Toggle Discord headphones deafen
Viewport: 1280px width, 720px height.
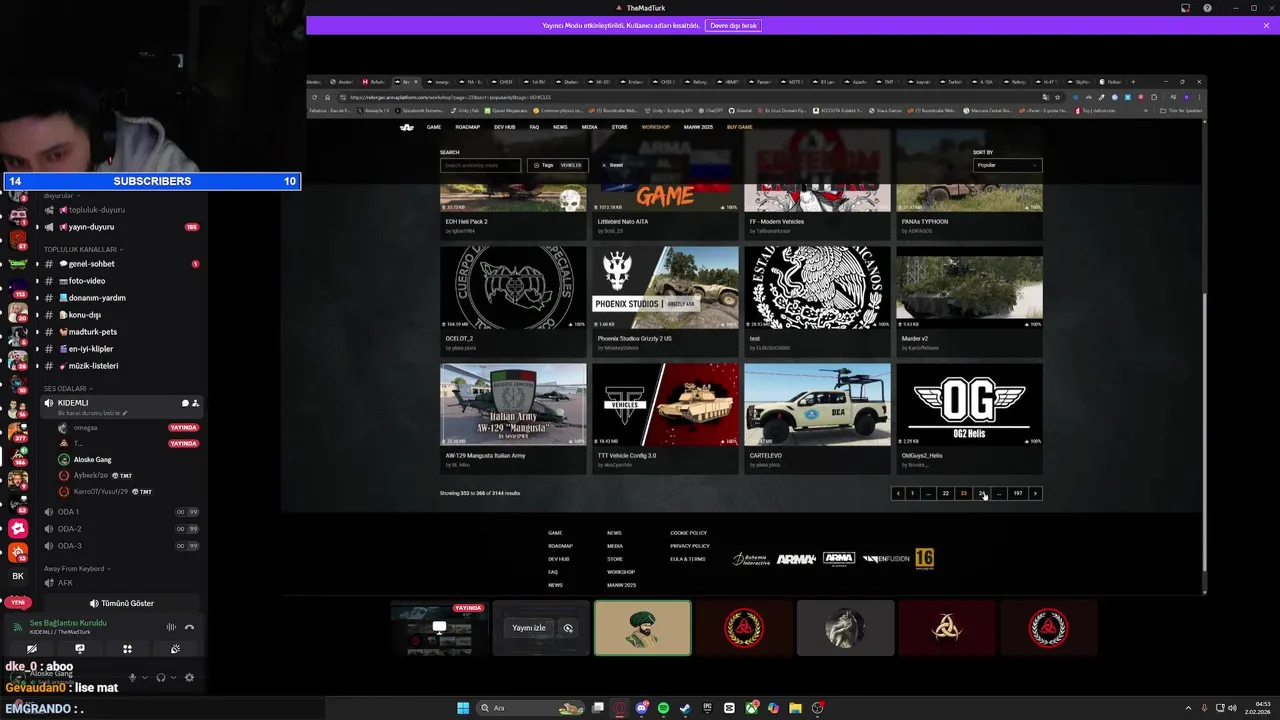(x=161, y=677)
